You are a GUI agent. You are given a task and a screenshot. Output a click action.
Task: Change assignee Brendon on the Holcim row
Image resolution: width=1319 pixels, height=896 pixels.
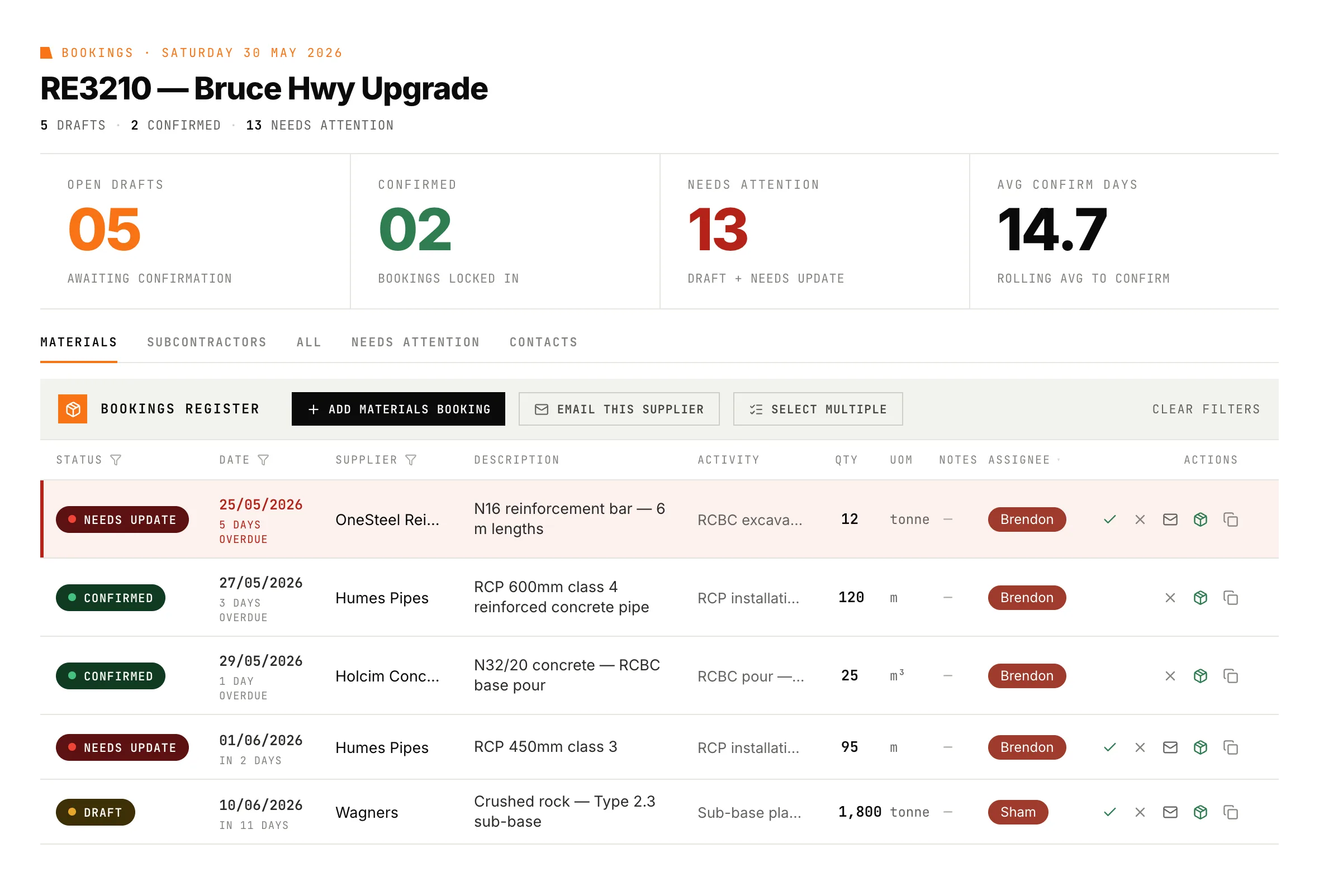pyautogui.click(x=1027, y=676)
